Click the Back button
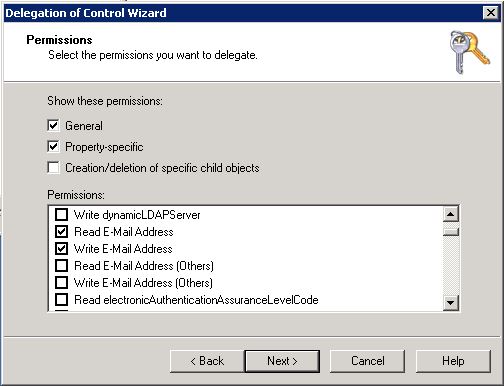Screen dimensions: 504x386 tap(207, 361)
